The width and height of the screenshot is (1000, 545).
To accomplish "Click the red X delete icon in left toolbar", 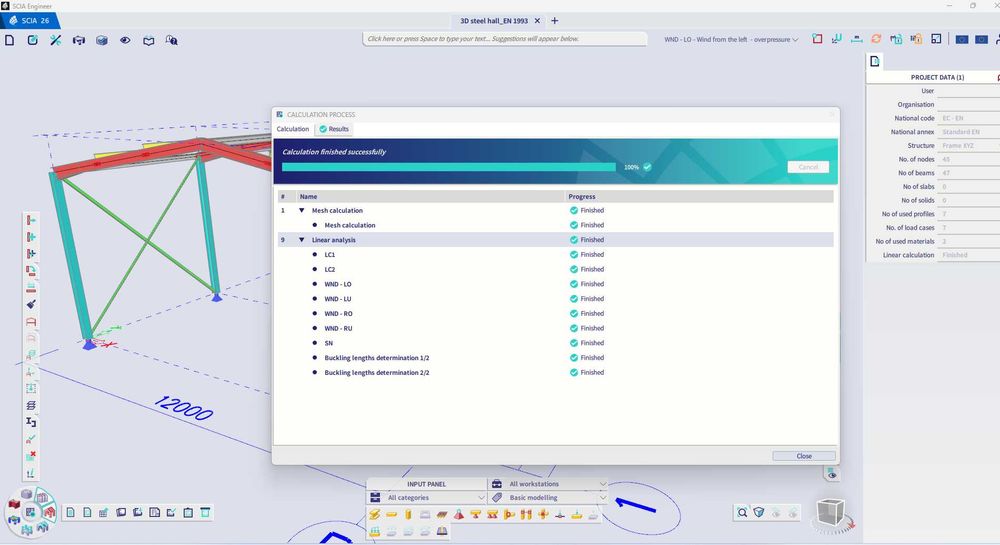I will click(x=31, y=456).
